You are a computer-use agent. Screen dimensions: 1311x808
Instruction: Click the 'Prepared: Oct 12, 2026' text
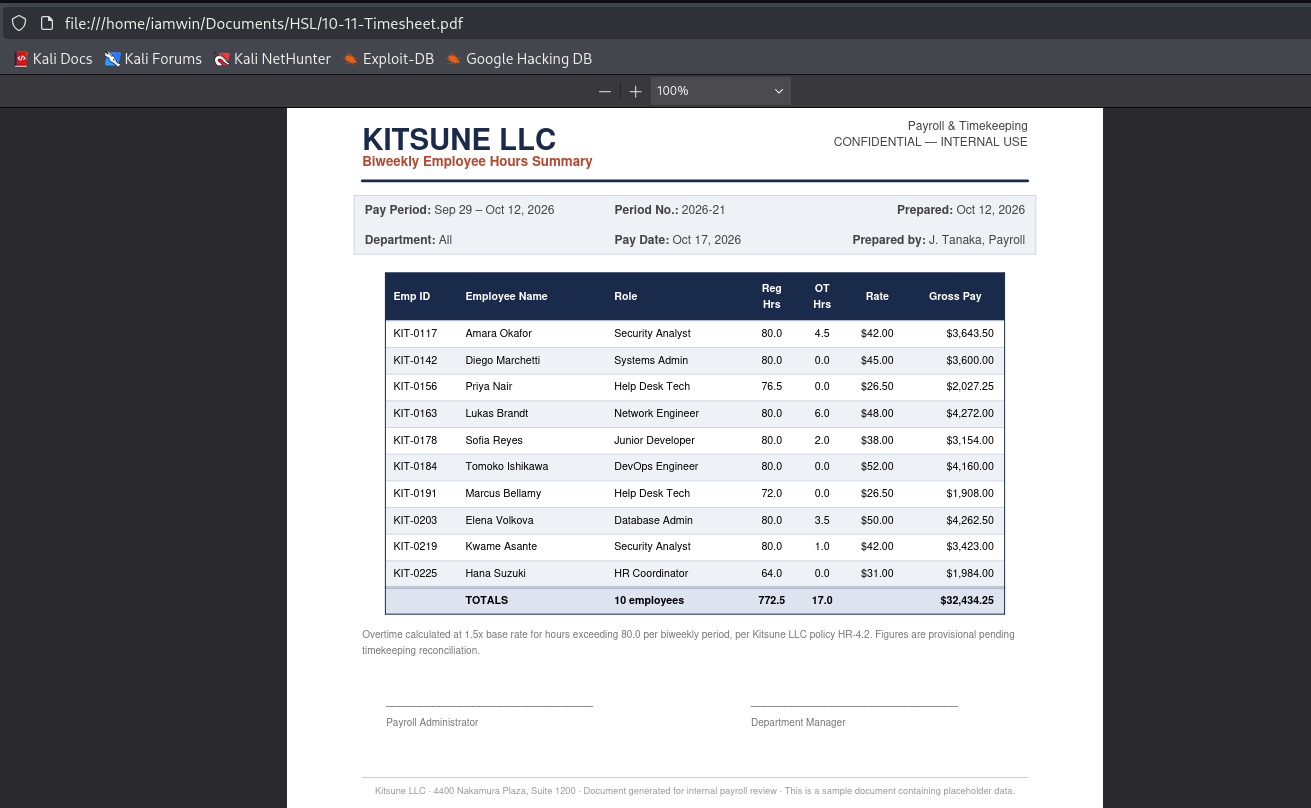tap(961, 210)
